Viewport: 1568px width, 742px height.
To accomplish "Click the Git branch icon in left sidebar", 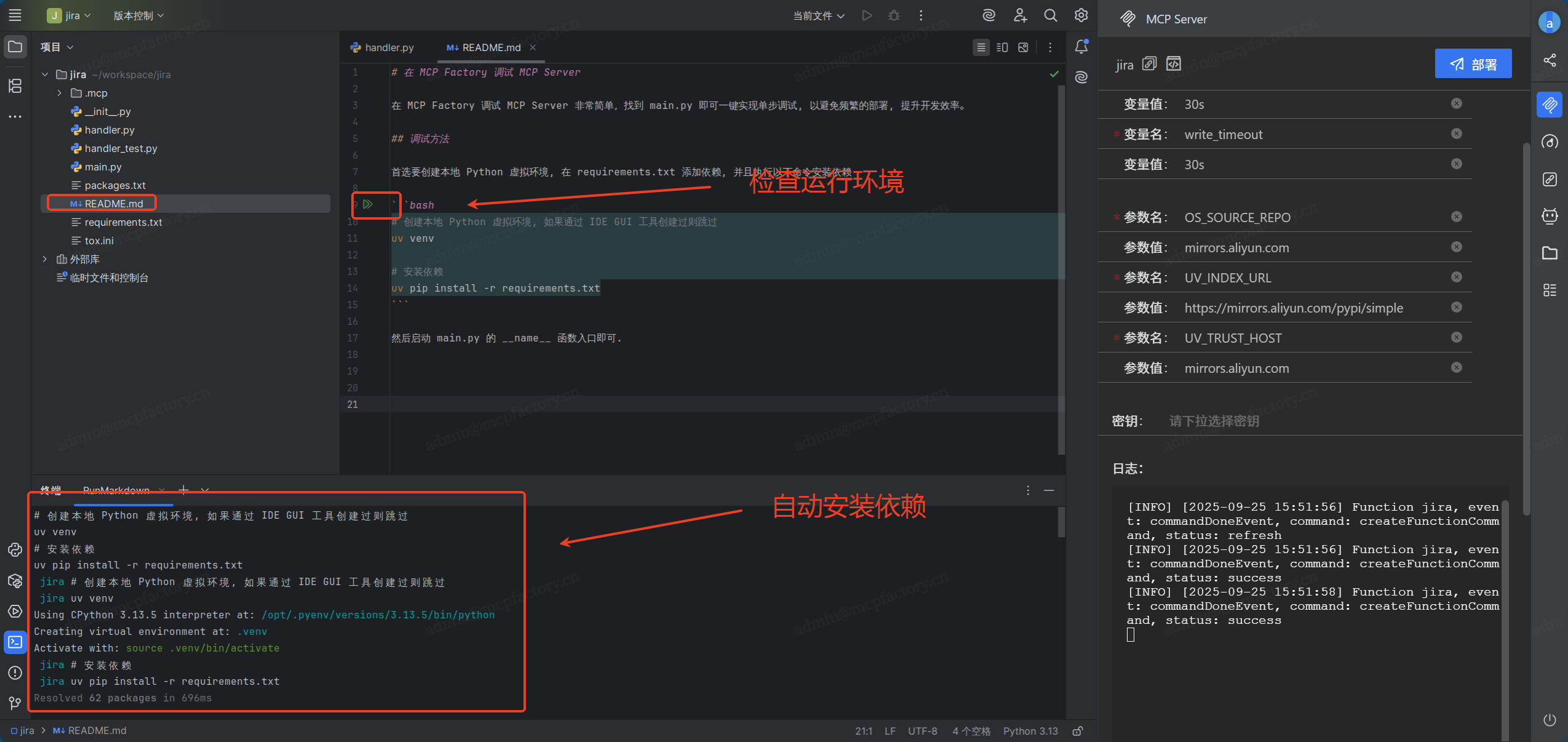I will click(x=15, y=703).
